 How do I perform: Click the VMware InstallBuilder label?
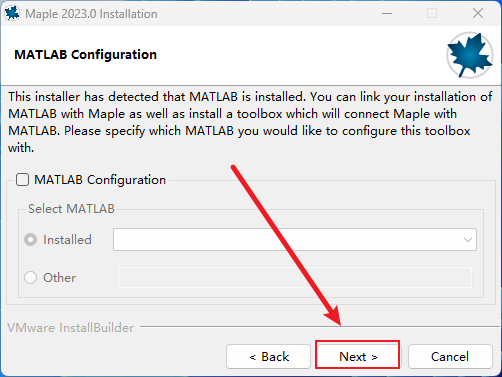tap(71, 328)
